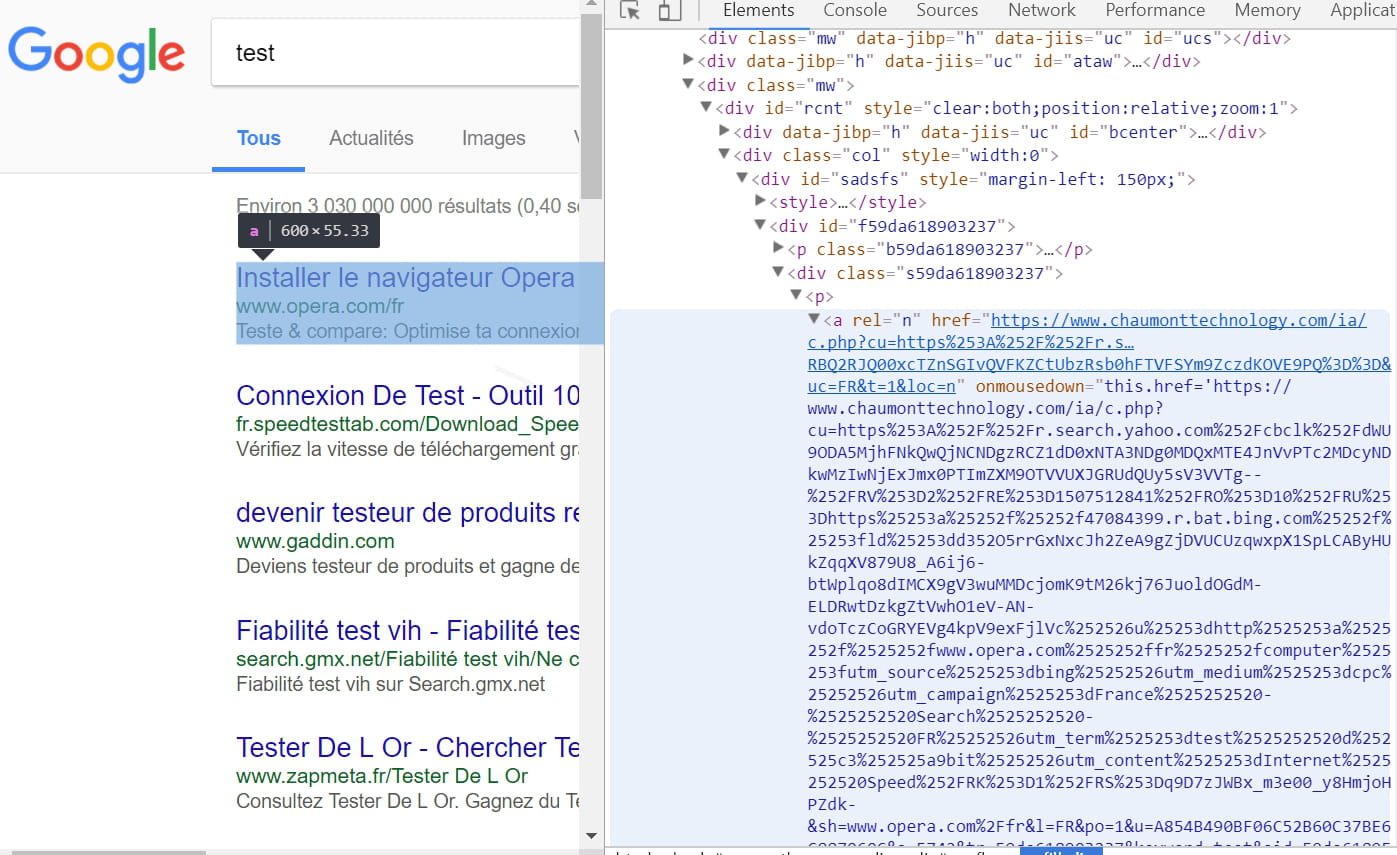The height and width of the screenshot is (855, 1397).
Task: Collapse the div id 'f59da618903237' node
Action: 760,226
